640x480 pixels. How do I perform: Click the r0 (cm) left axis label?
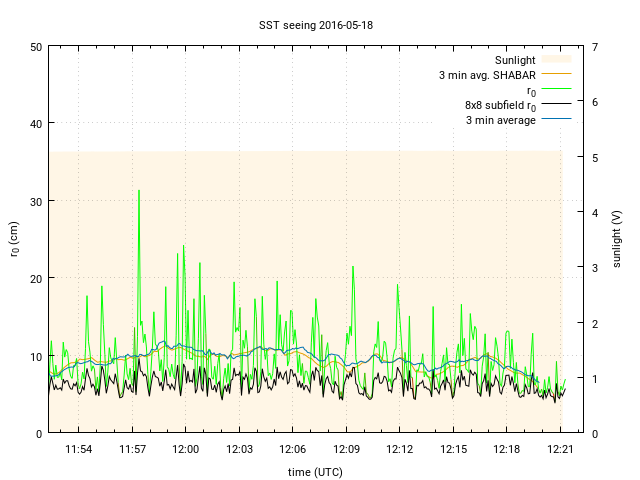(x=14, y=239)
